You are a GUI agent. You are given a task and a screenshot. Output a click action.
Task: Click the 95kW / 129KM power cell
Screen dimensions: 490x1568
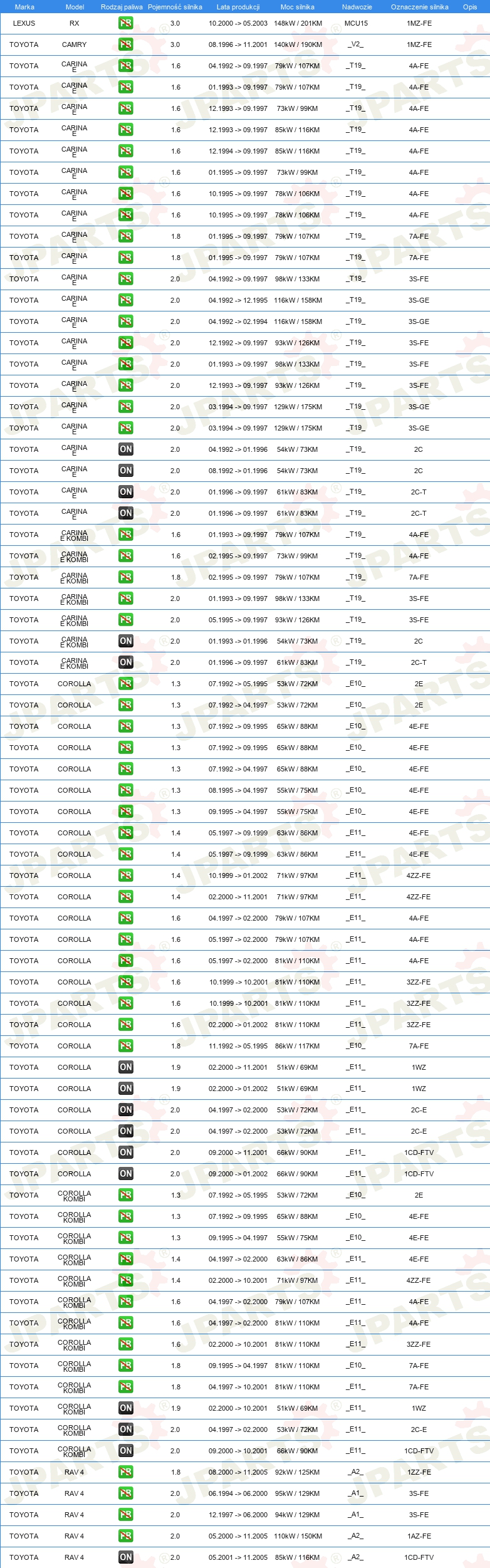(x=298, y=1493)
